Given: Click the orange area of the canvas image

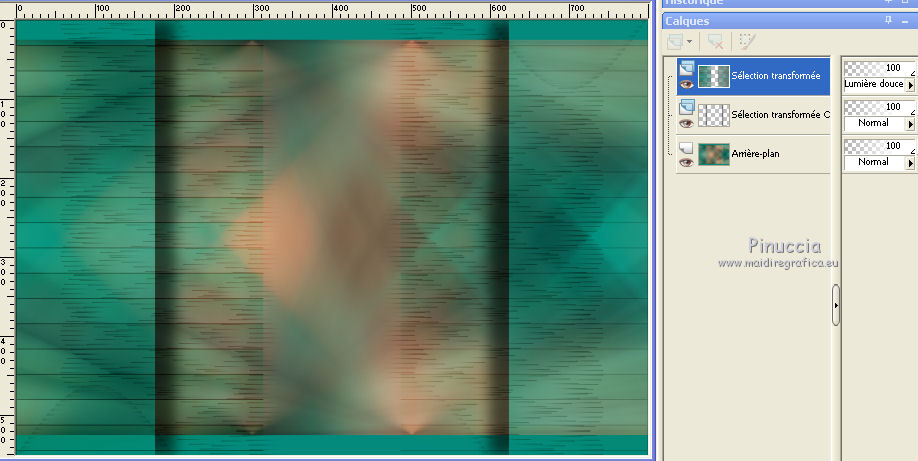Looking at the screenshot, I should click(x=284, y=234).
